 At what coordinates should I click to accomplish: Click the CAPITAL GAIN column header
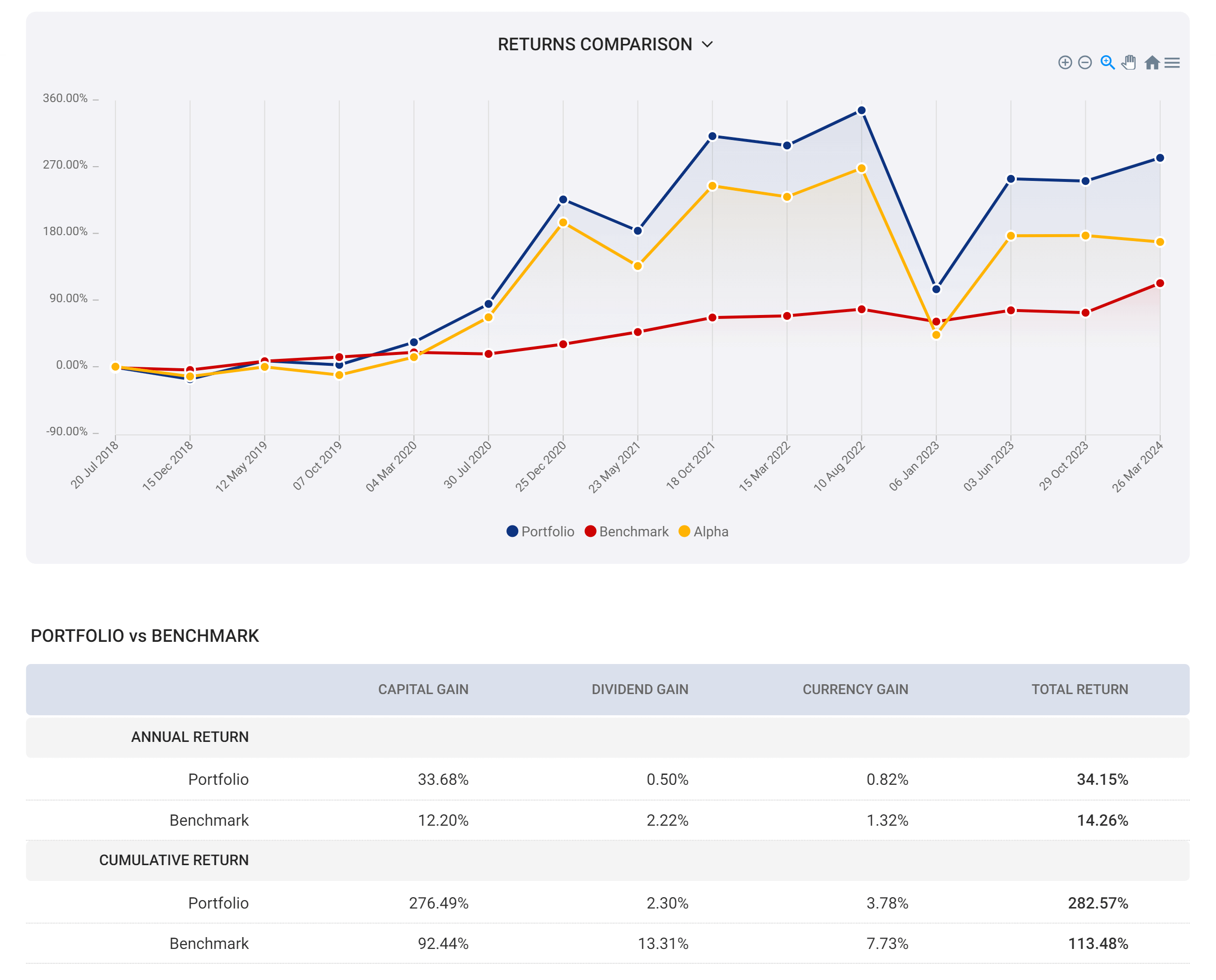click(x=423, y=689)
